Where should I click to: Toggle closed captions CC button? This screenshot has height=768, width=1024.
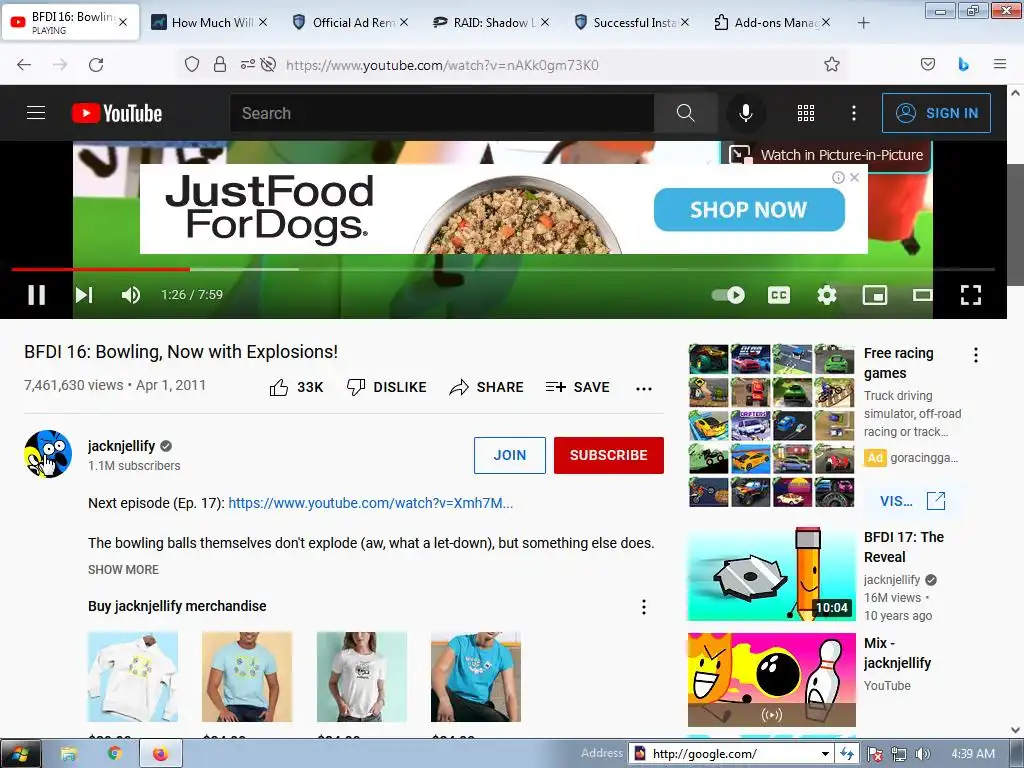778,295
